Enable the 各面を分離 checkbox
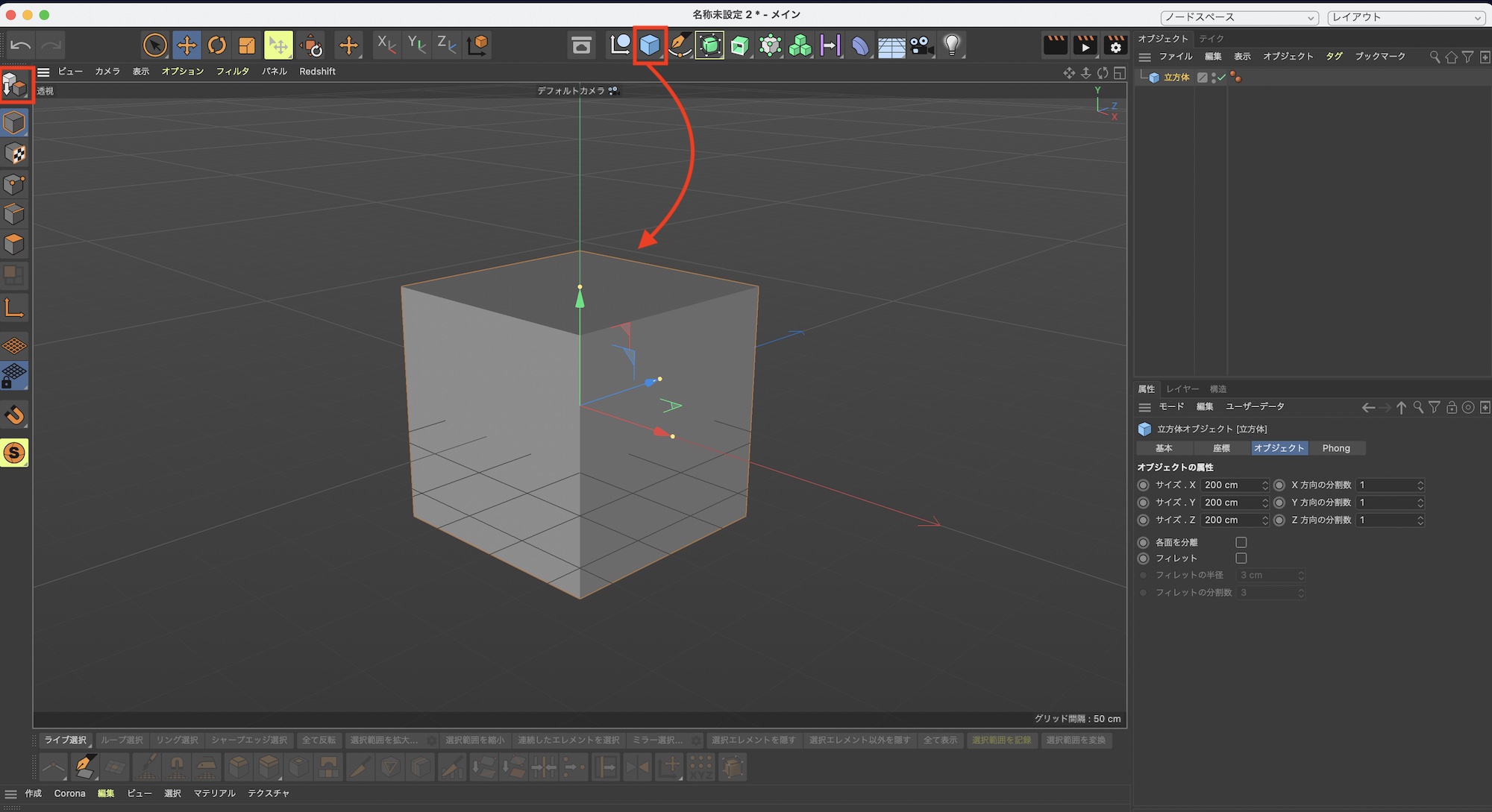This screenshot has width=1492, height=812. (1241, 542)
